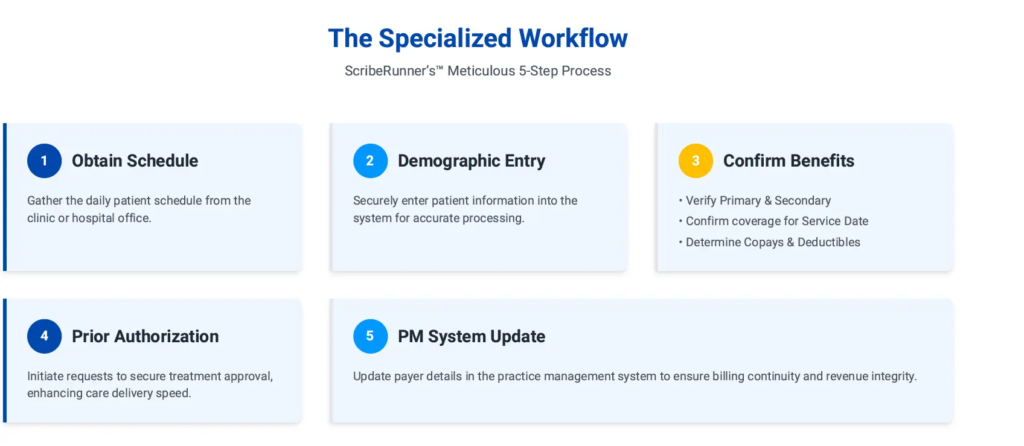Viewport: 1024px width, 446px height.
Task: Click the Prior Authorization heading
Action: point(145,336)
